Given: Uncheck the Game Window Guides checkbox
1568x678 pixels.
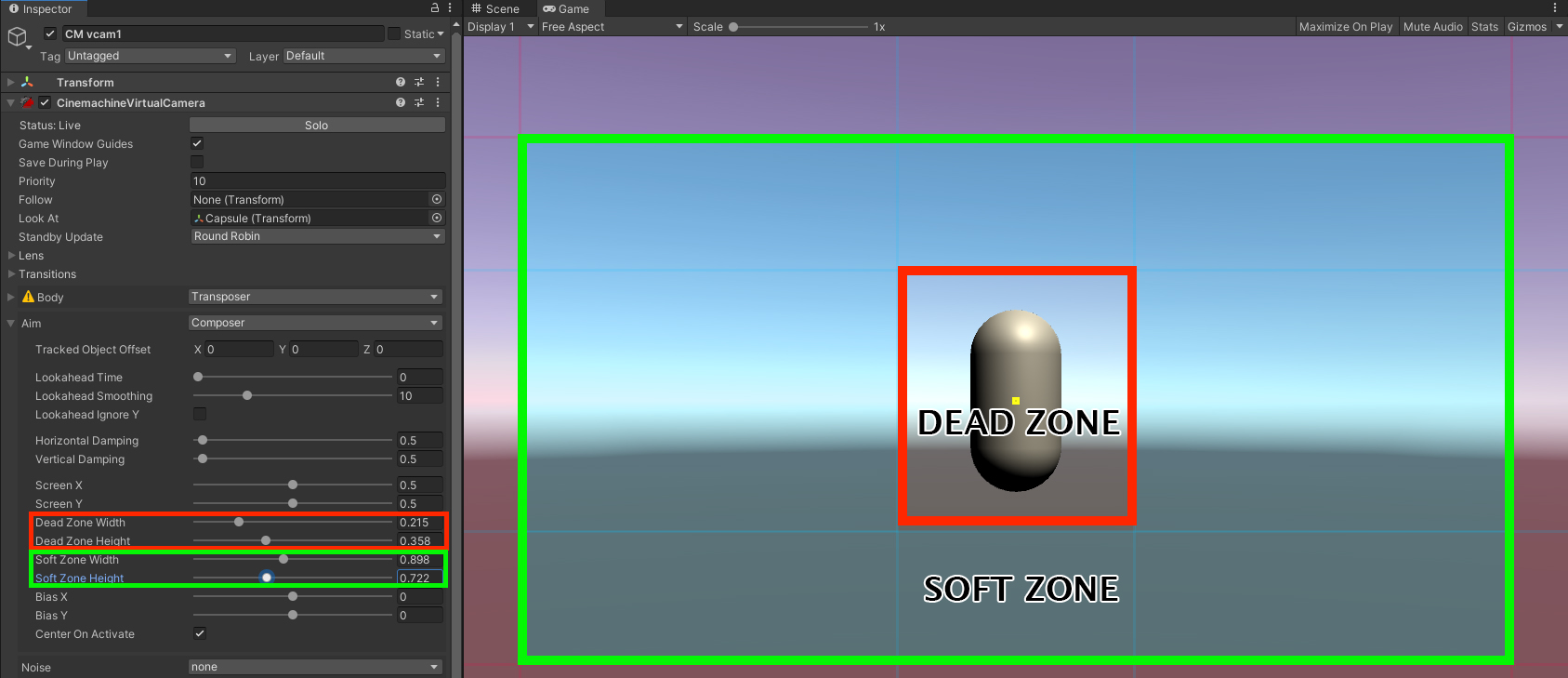Looking at the screenshot, I should [x=197, y=143].
